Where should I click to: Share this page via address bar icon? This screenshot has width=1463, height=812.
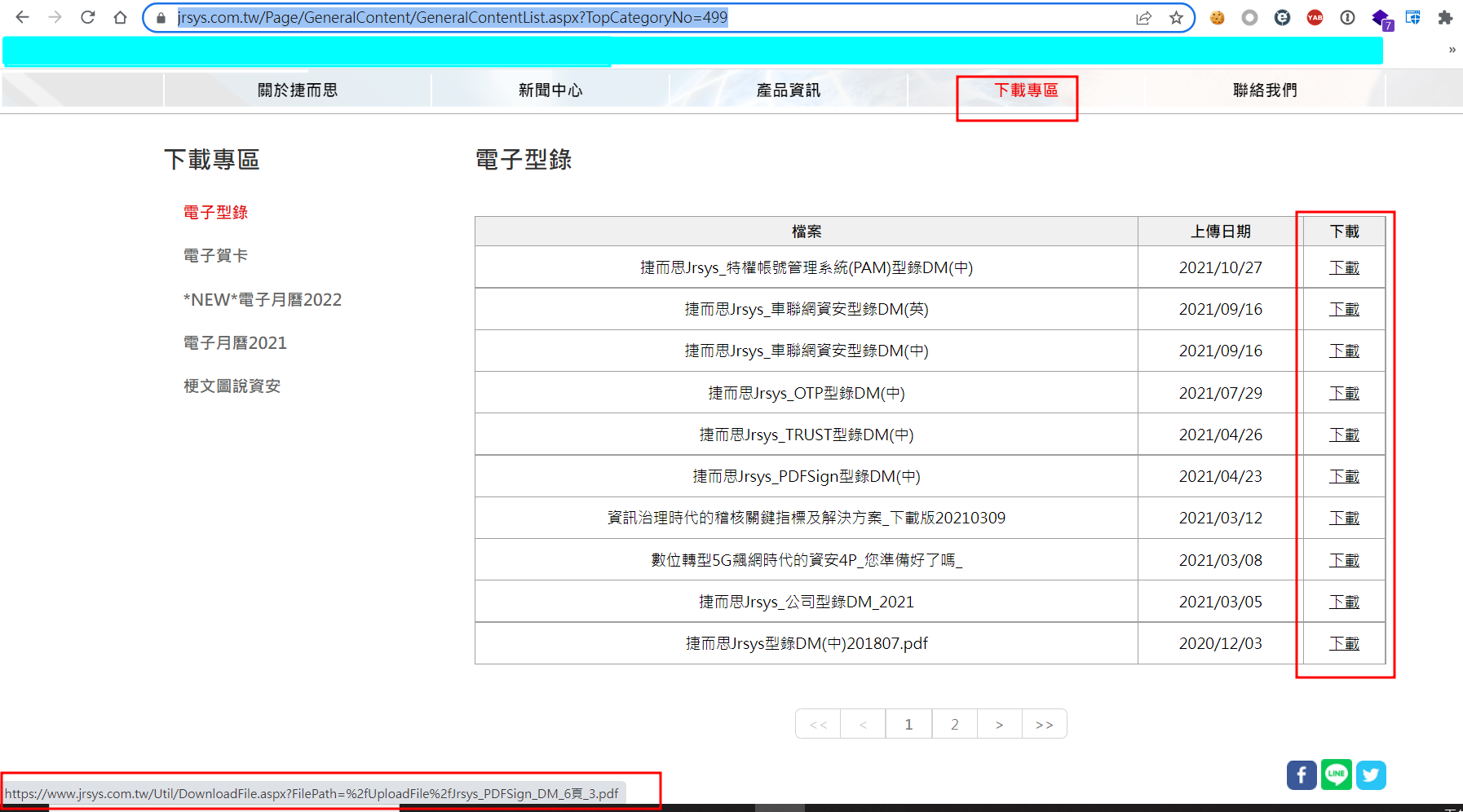click(1143, 18)
